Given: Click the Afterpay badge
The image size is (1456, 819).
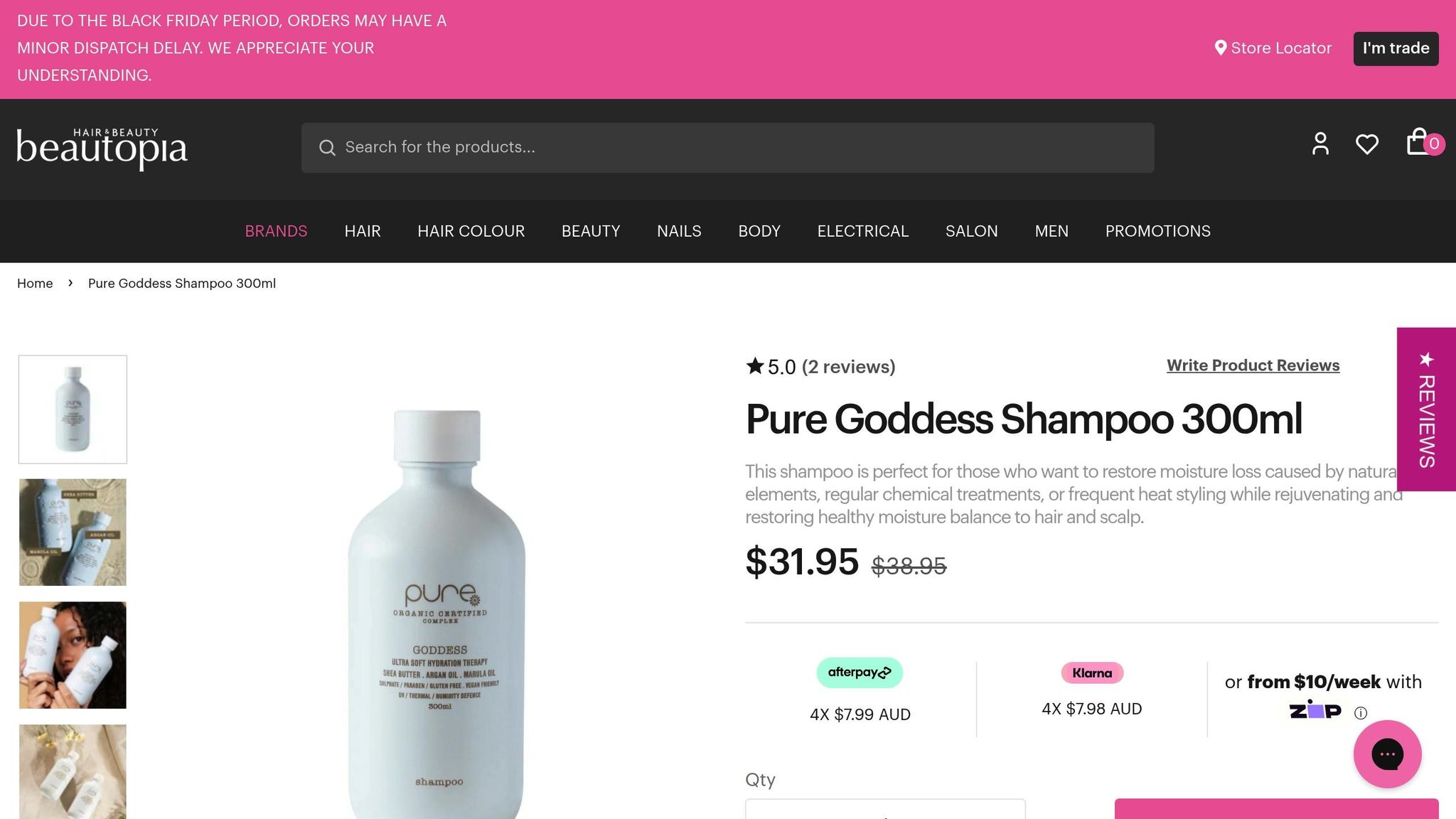Looking at the screenshot, I should click(860, 673).
